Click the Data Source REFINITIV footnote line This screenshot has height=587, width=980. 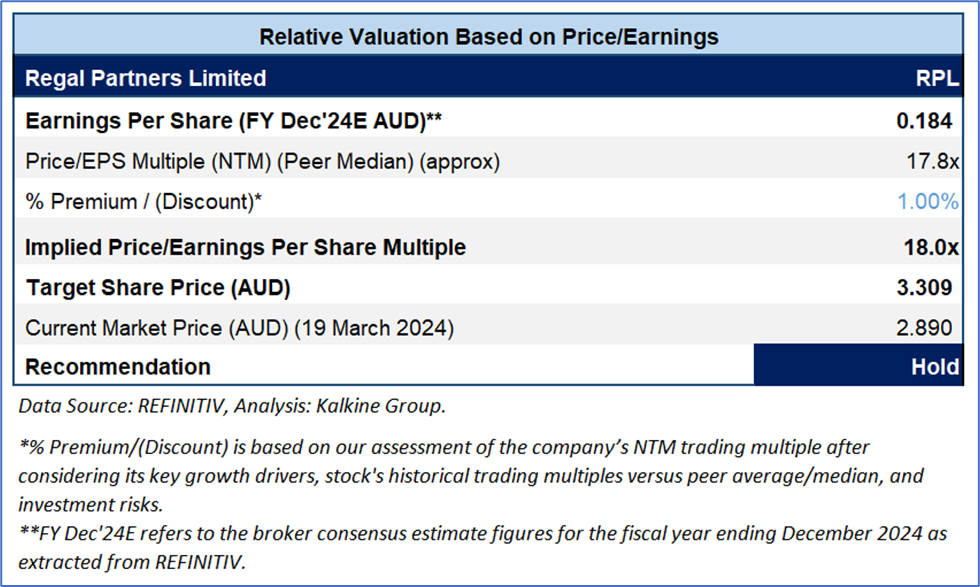click(232, 405)
